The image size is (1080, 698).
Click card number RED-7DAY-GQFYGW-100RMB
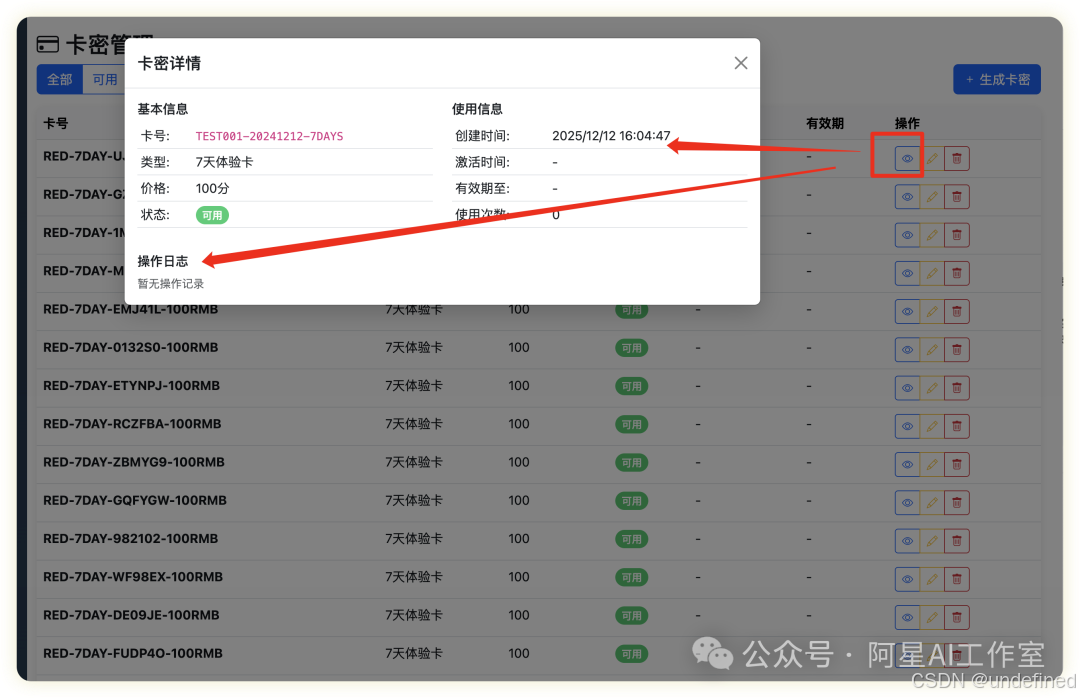coord(135,501)
